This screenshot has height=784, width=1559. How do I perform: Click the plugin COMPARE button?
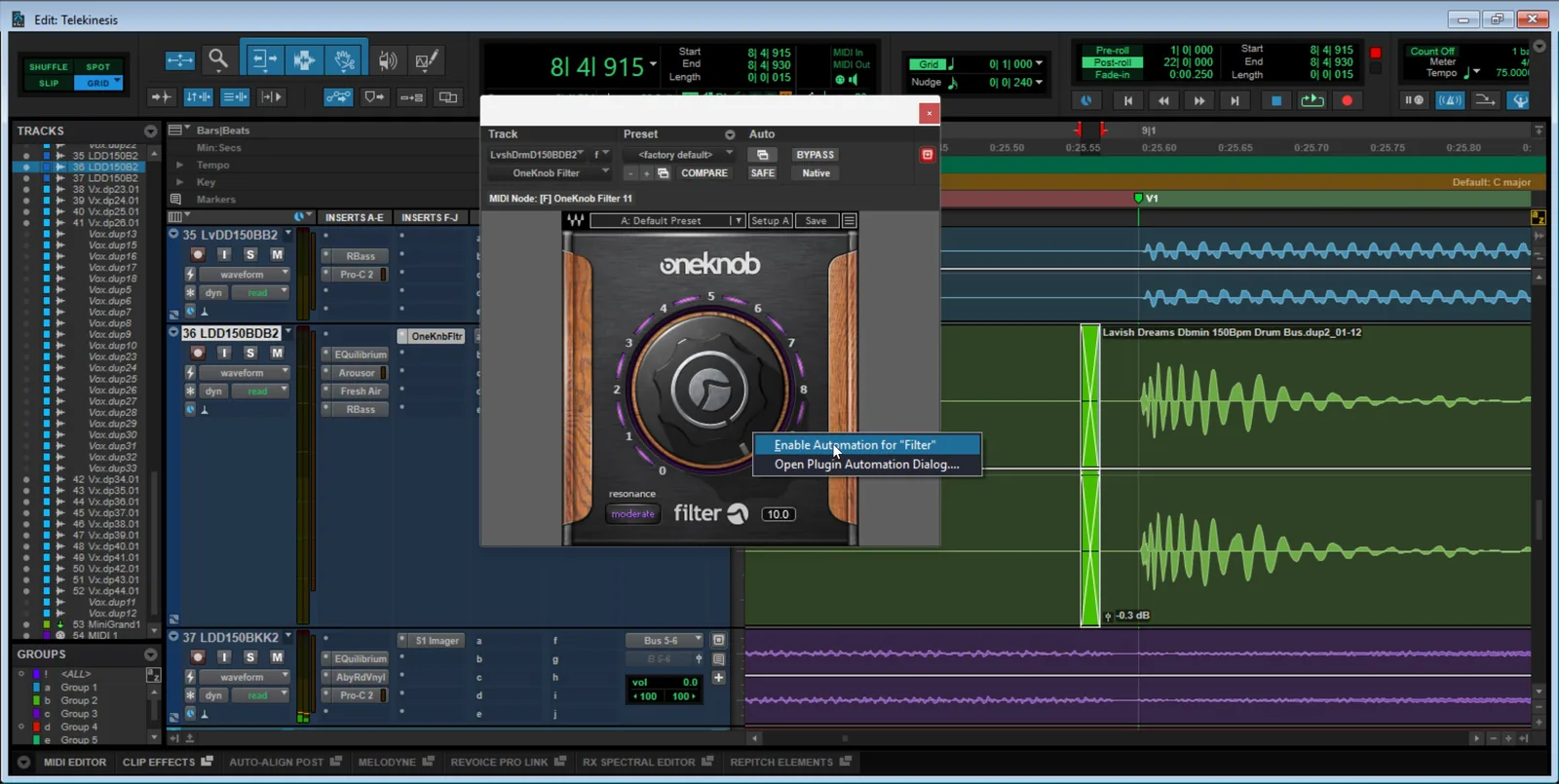coord(703,173)
